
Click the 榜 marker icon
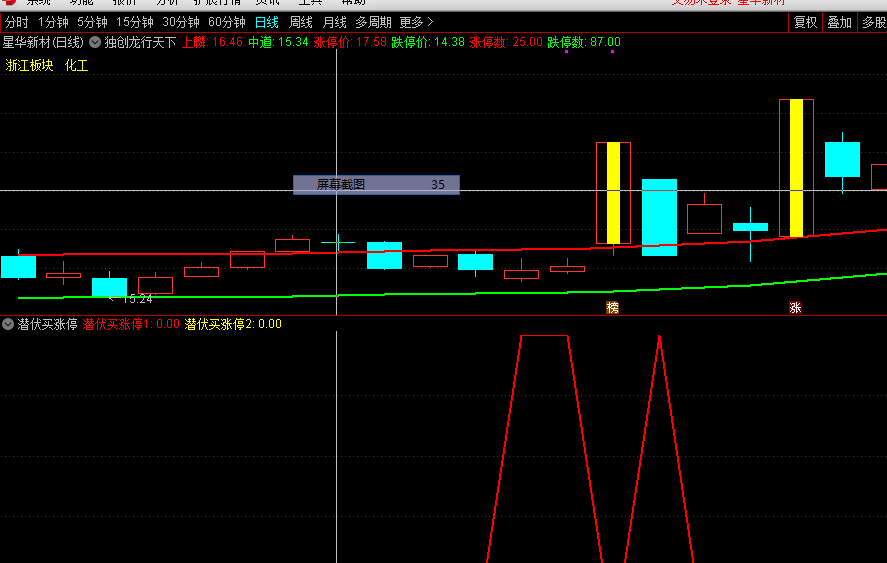pos(613,308)
